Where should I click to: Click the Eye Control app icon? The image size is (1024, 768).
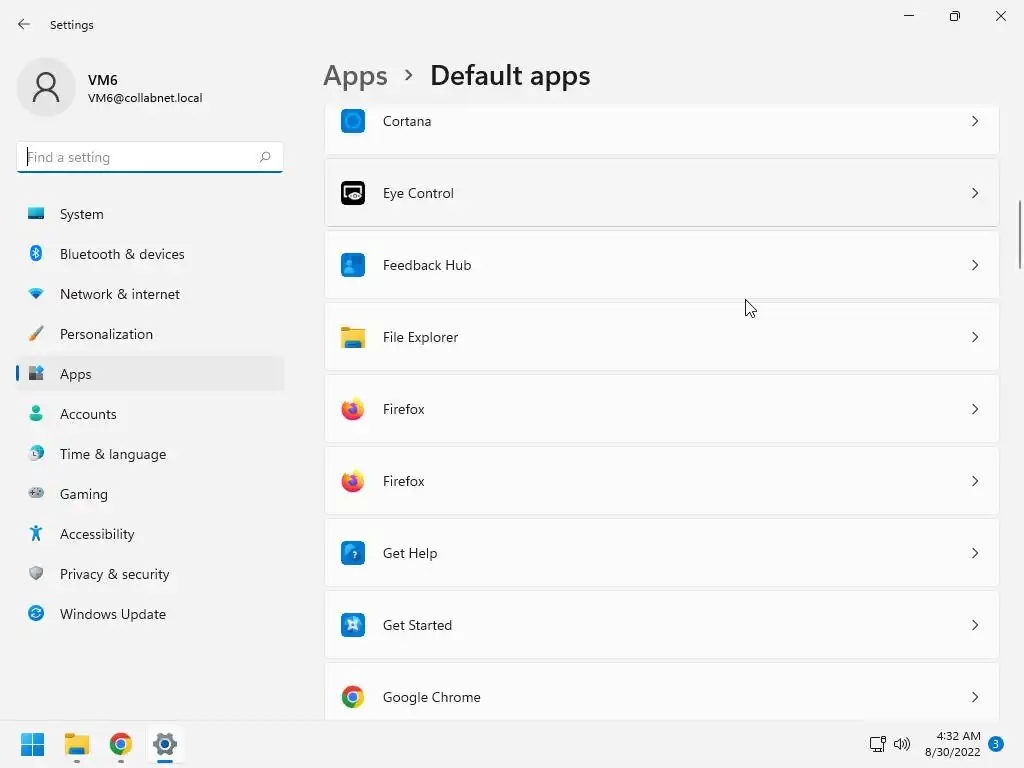click(353, 193)
